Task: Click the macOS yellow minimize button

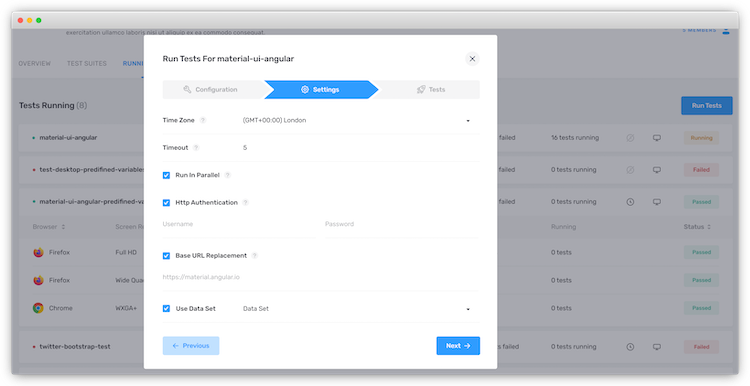Action: pyautogui.click(x=30, y=21)
